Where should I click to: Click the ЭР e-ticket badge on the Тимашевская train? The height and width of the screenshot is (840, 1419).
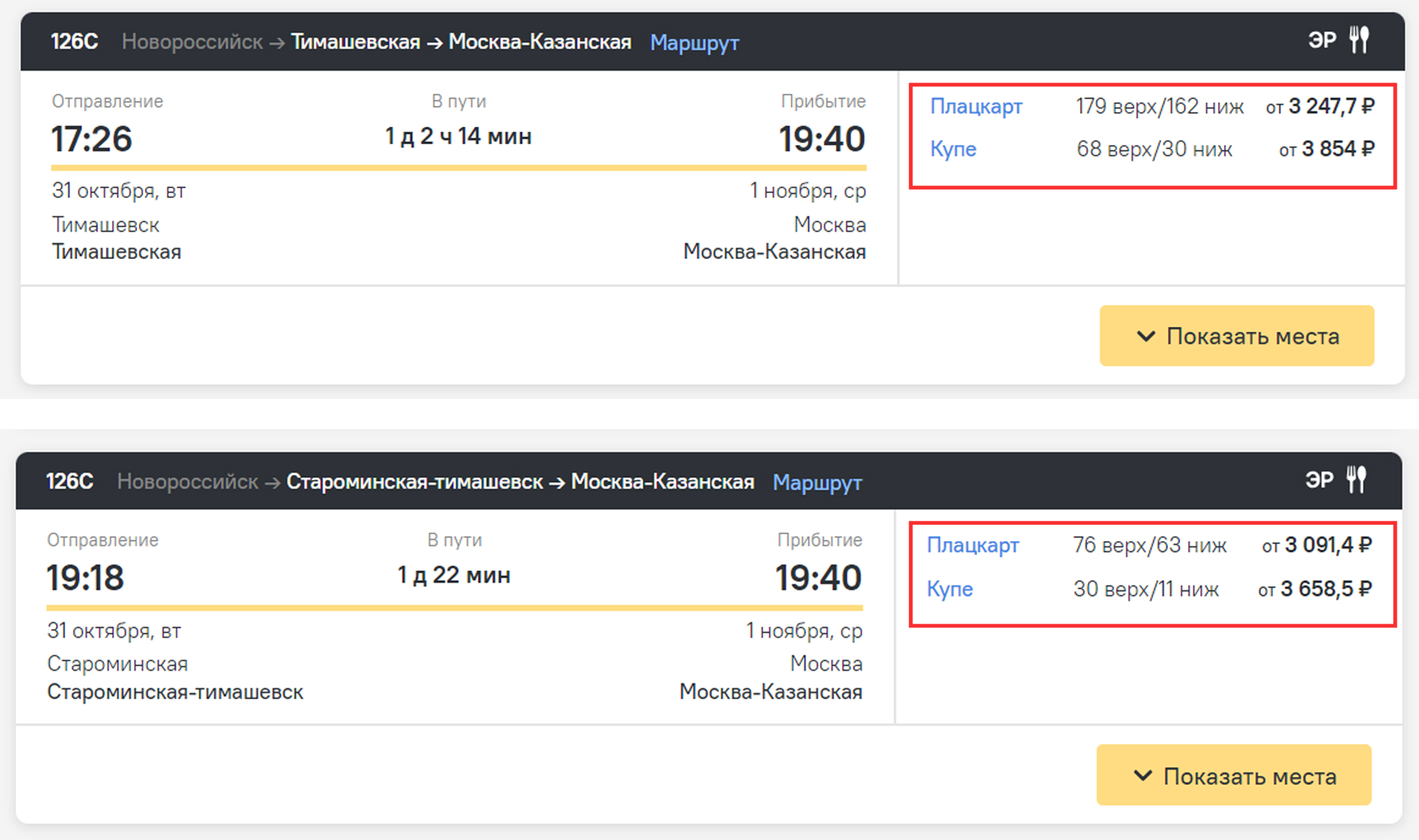(1322, 41)
